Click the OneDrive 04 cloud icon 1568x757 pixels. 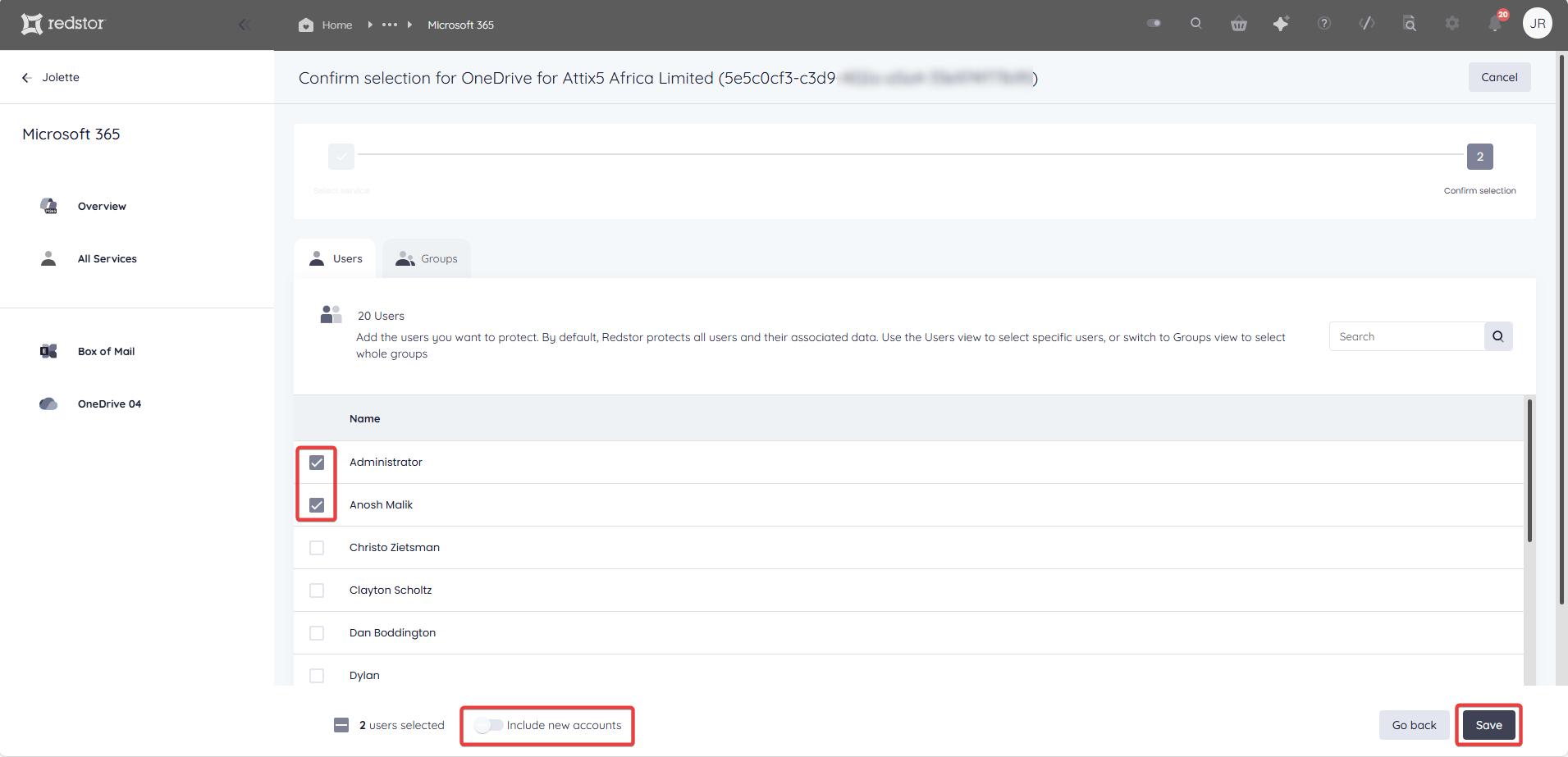coord(48,404)
